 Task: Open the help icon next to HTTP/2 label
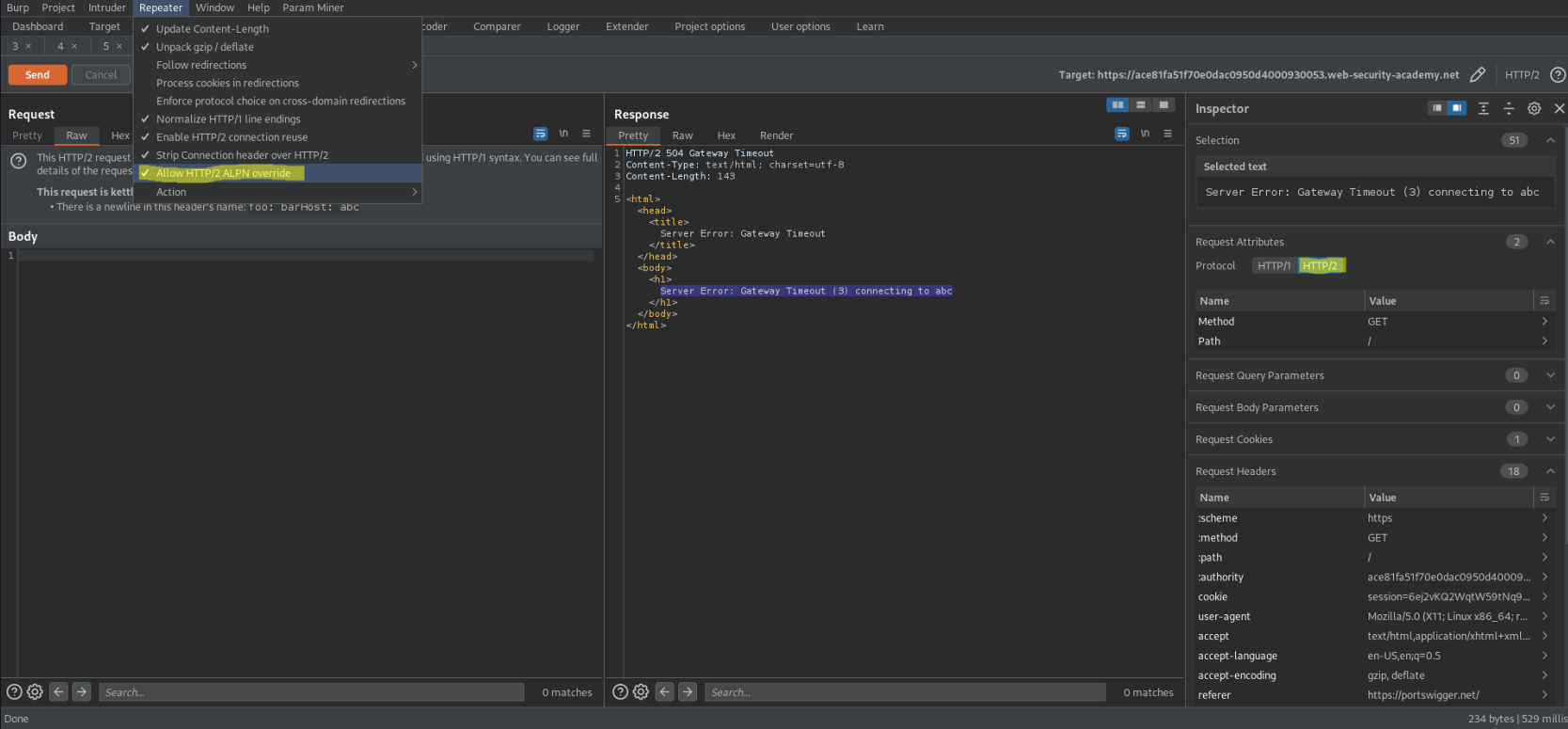[1558, 74]
